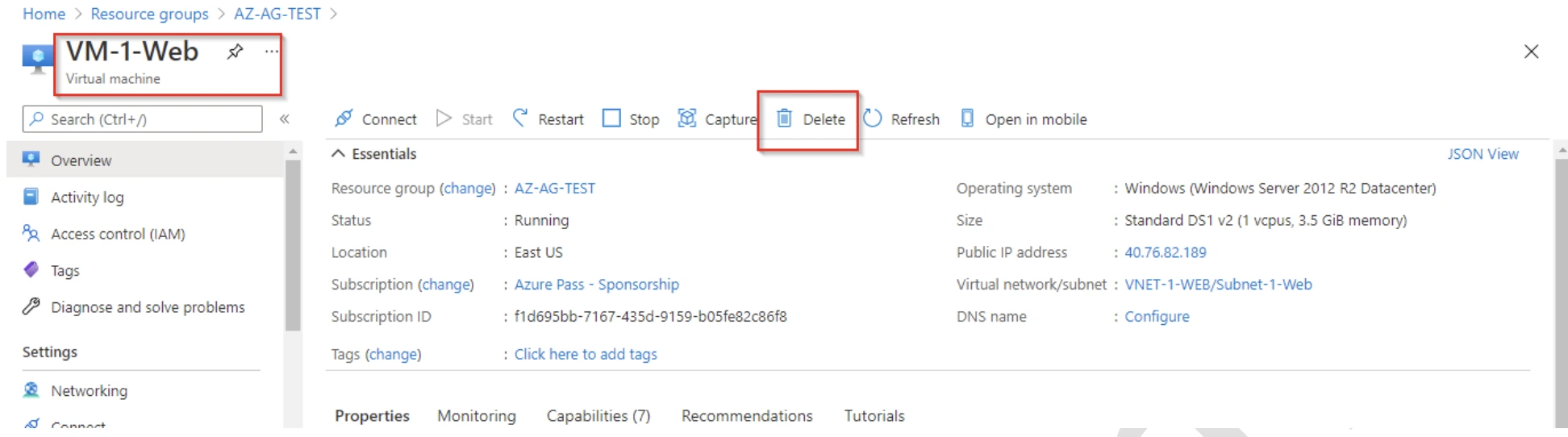
Task: Open the JSON View link
Action: coord(1483,153)
